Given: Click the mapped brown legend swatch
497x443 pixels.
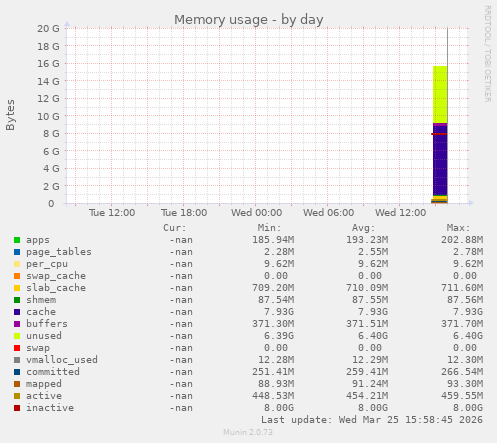Looking at the screenshot, I should [x=17, y=384].
